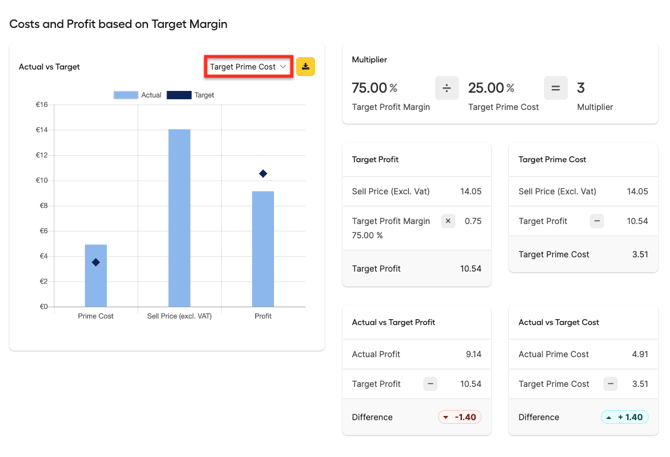Click the 0.75 Target Profit Margin value
670x457 pixels.
(473, 221)
